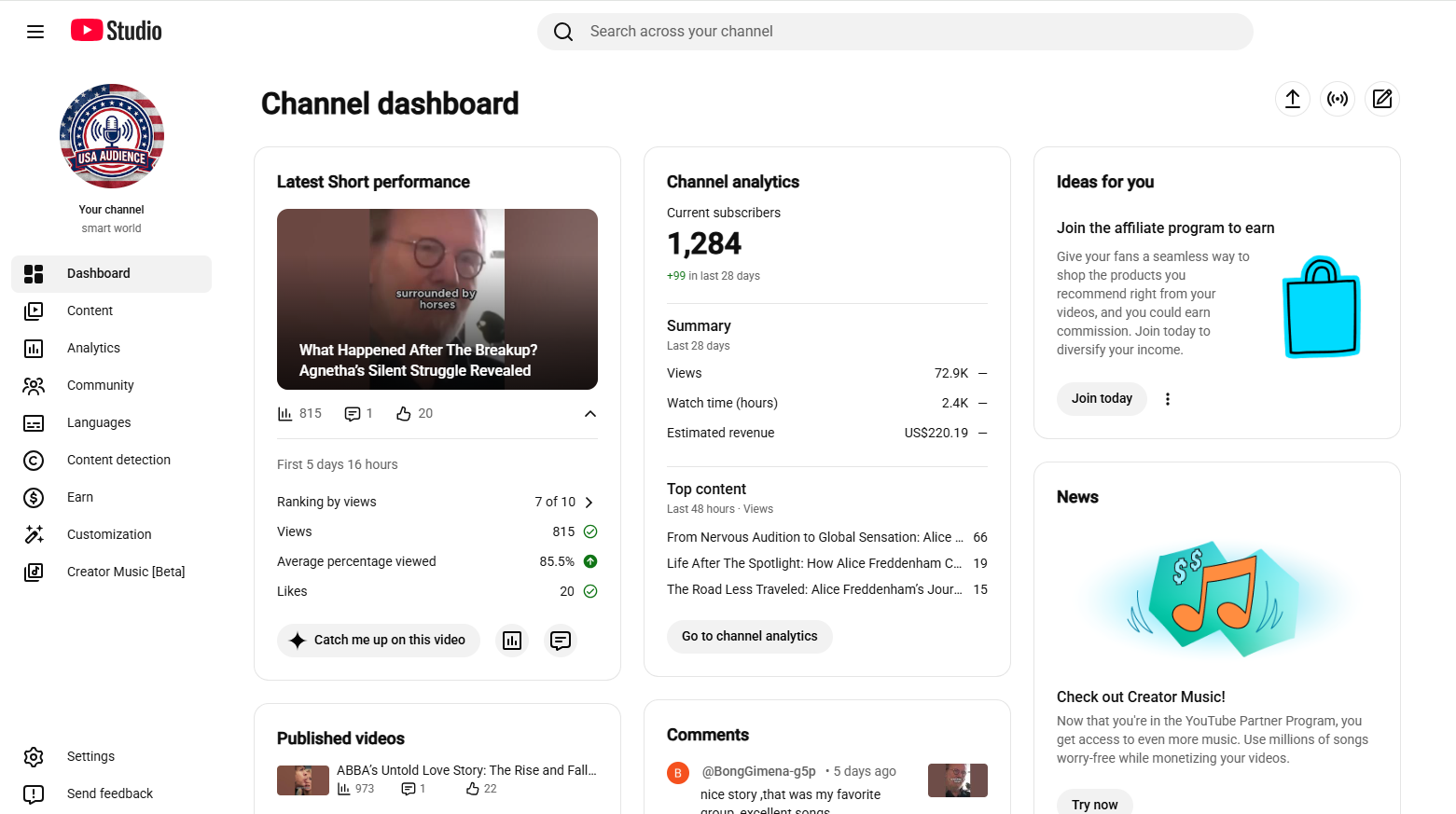Click the Creator Music news illustration
The height and width of the screenshot is (814, 1456).
(1217, 600)
